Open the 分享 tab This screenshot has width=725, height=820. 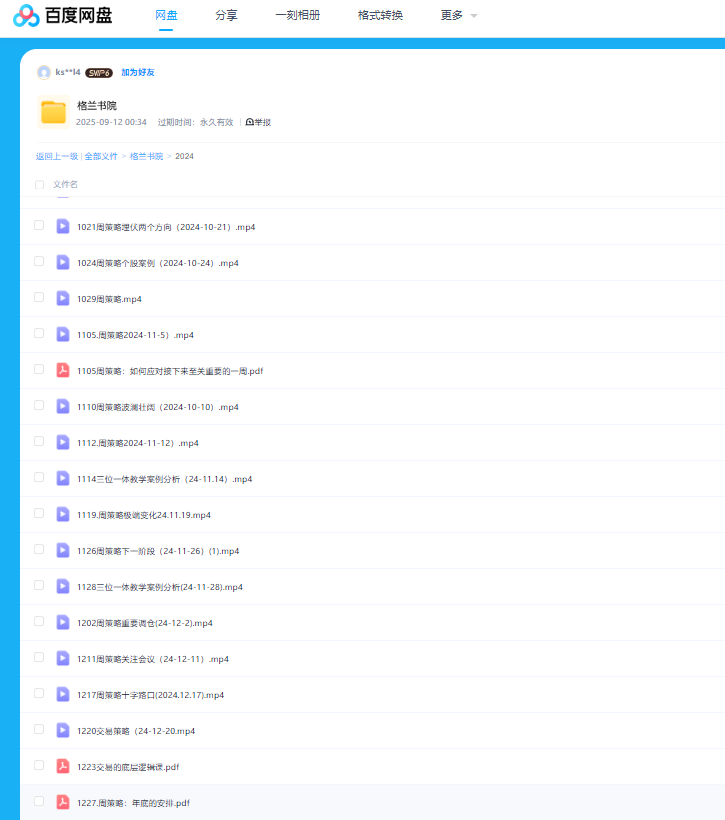click(x=226, y=16)
